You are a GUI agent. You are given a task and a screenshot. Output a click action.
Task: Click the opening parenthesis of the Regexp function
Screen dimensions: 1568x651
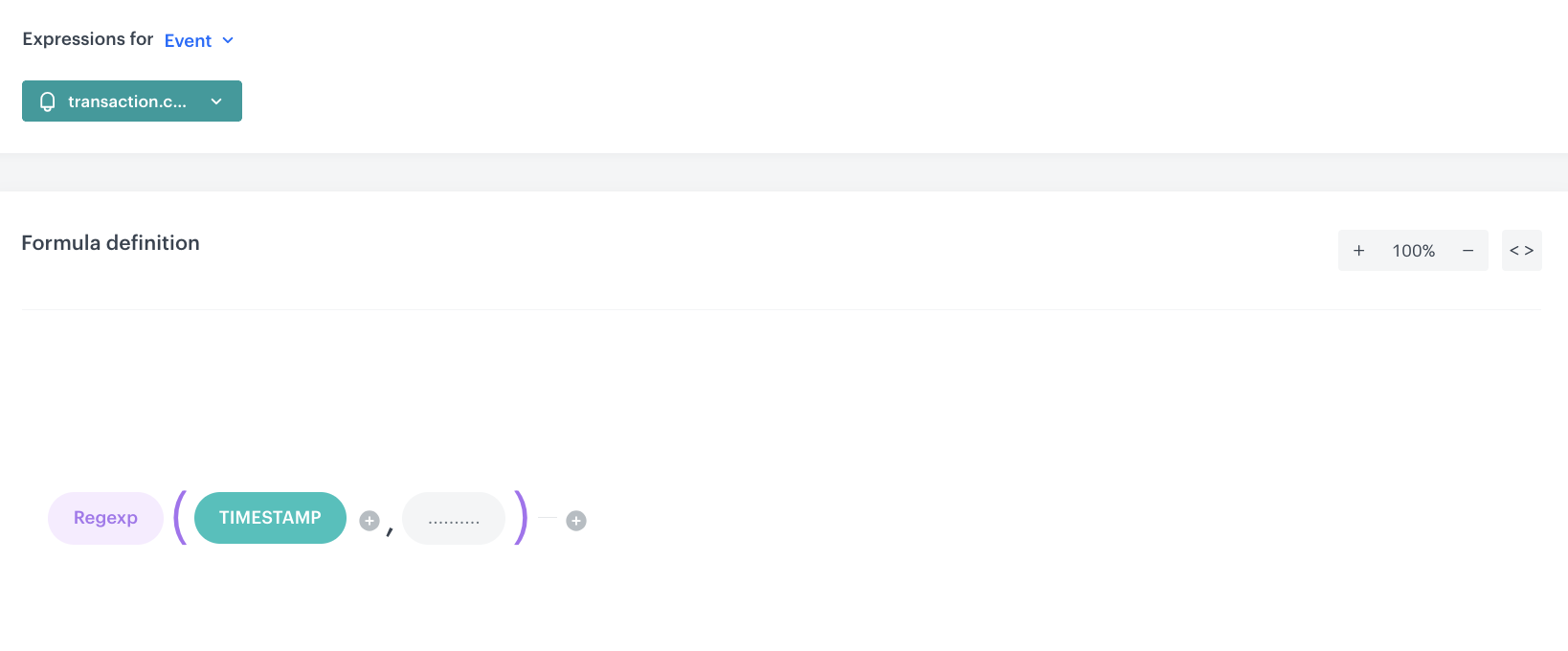pyautogui.click(x=180, y=517)
